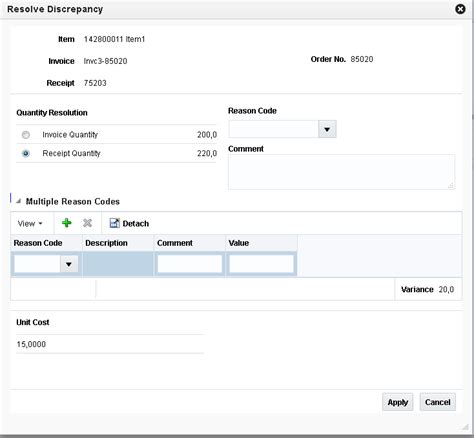Close the Resolve Discrepancy dialog
The image size is (474, 438).
tap(460, 9)
